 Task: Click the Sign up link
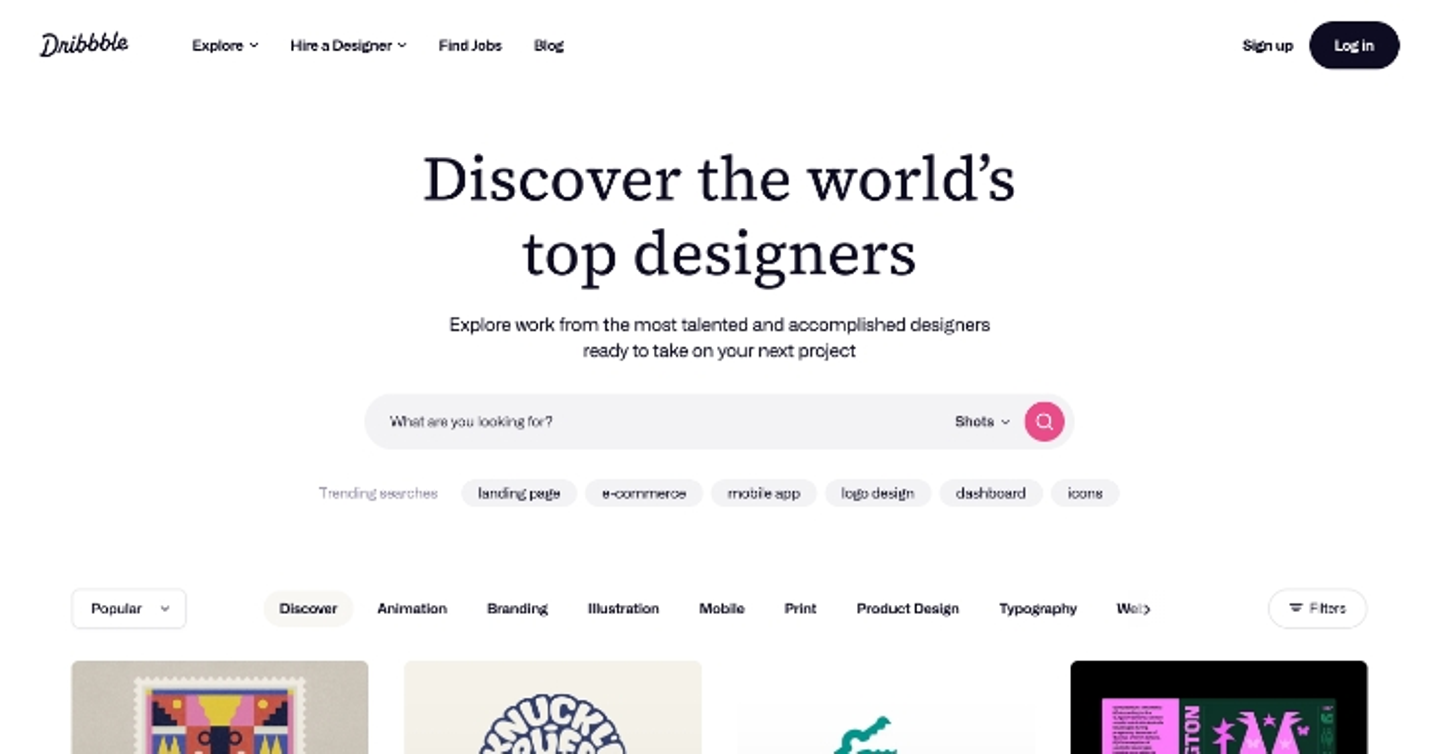coord(1267,45)
